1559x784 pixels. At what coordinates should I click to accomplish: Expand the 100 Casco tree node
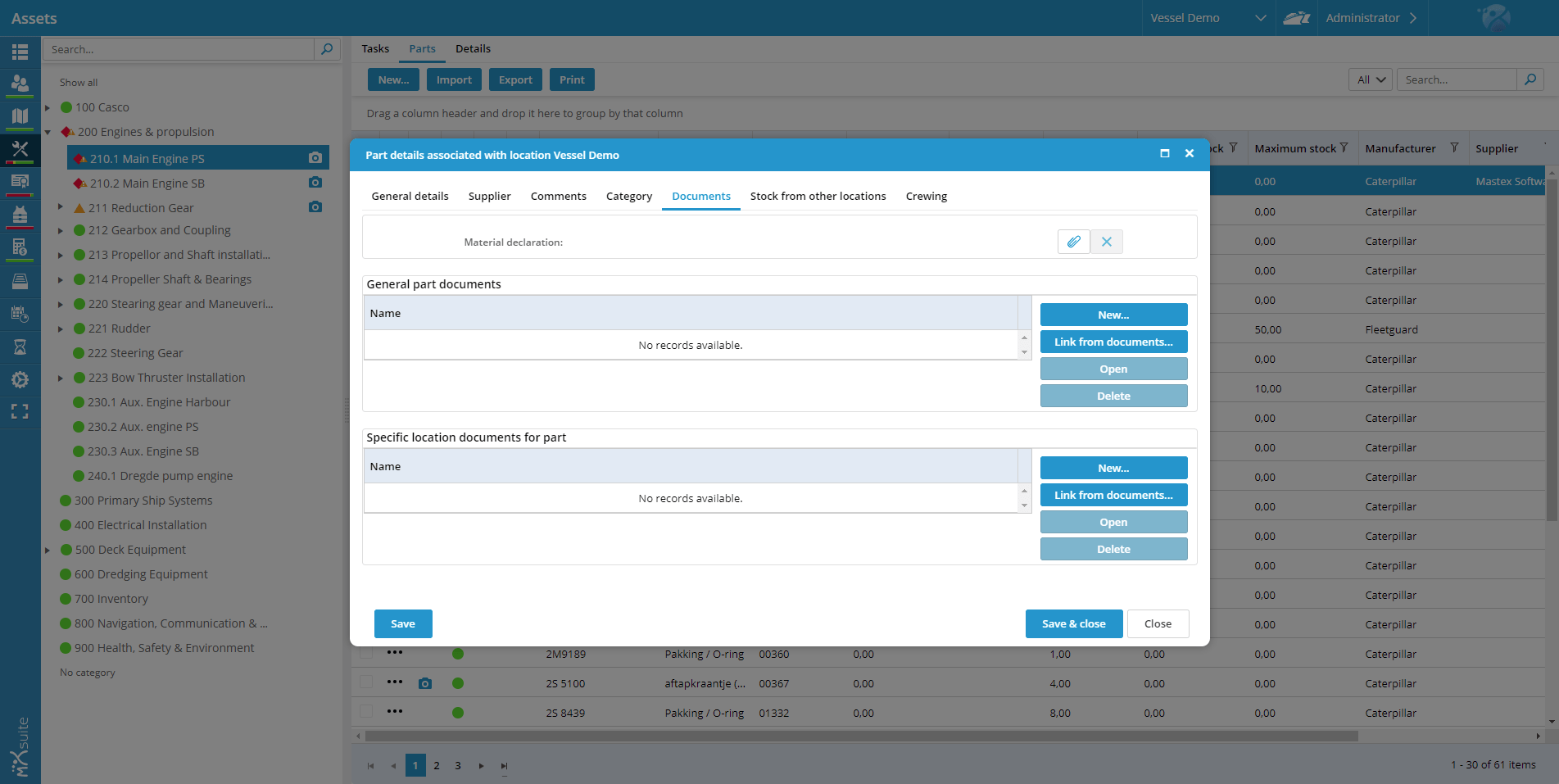(x=48, y=107)
